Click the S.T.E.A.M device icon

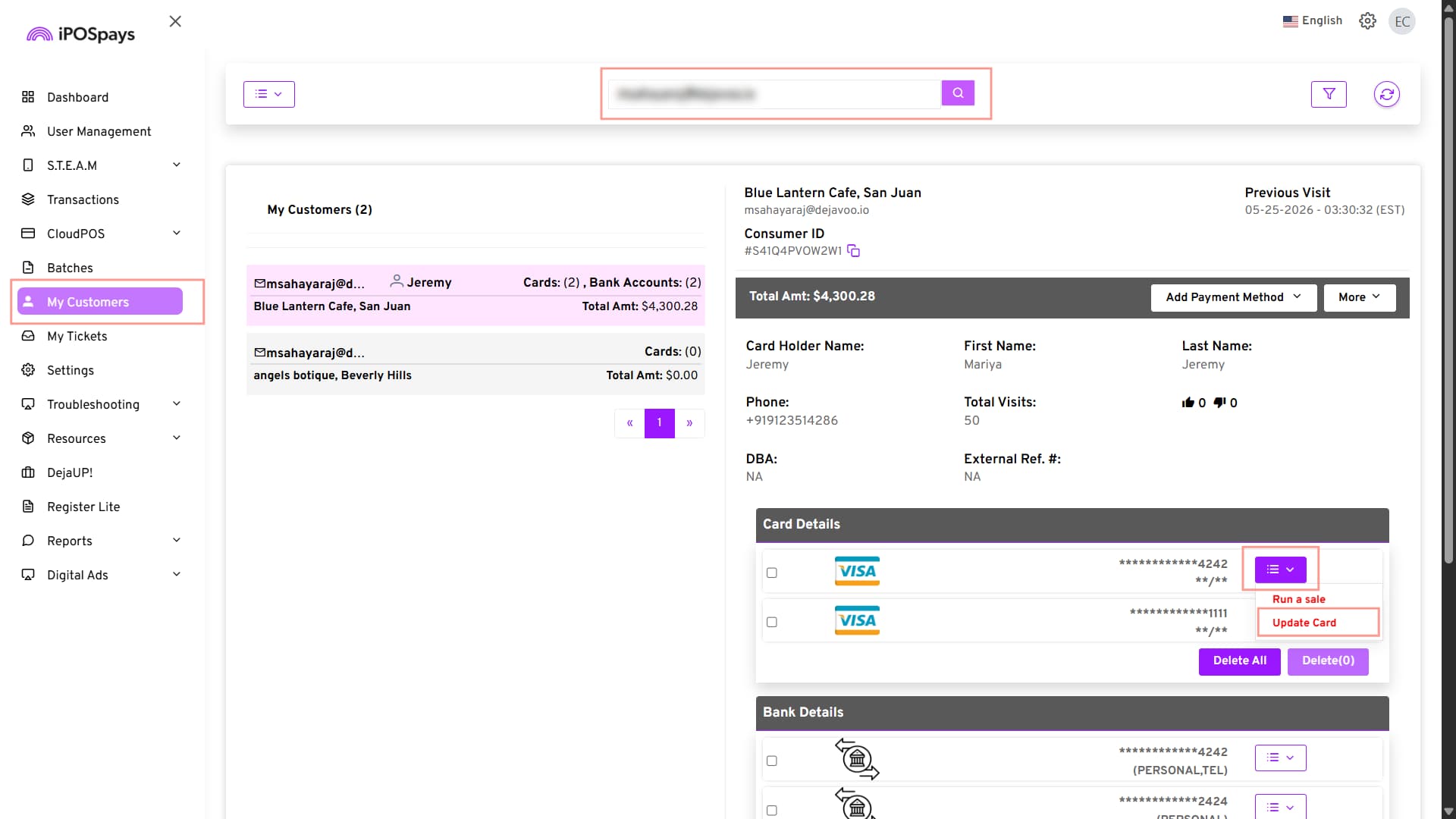28,165
